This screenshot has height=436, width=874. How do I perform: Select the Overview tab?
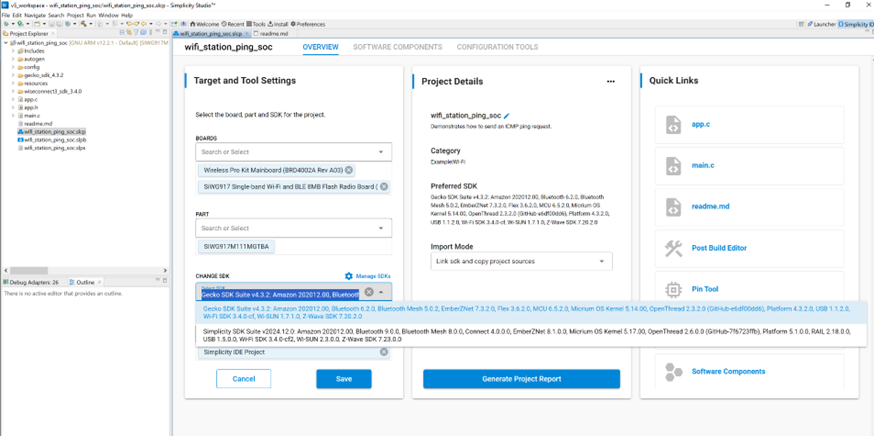pos(321,47)
